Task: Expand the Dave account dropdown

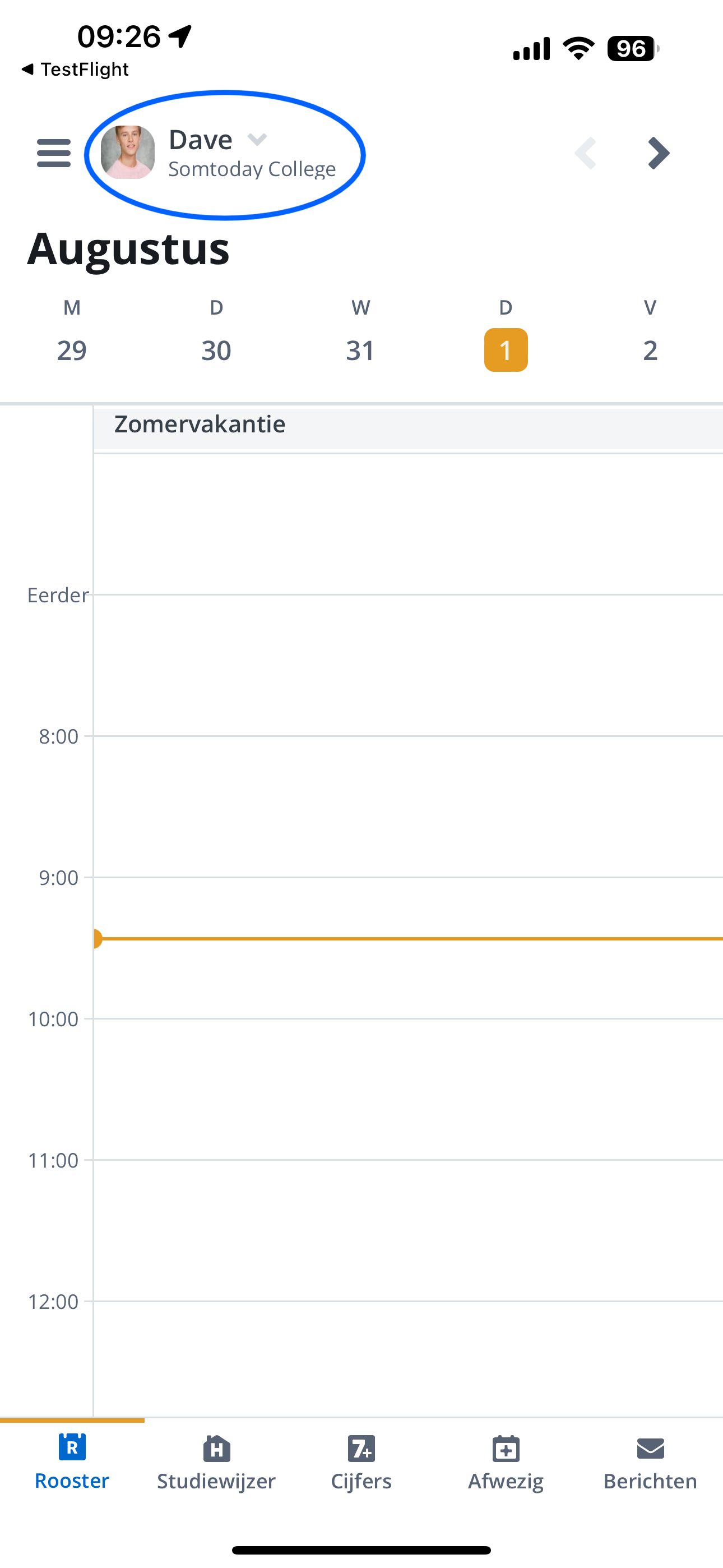Action: point(257,140)
